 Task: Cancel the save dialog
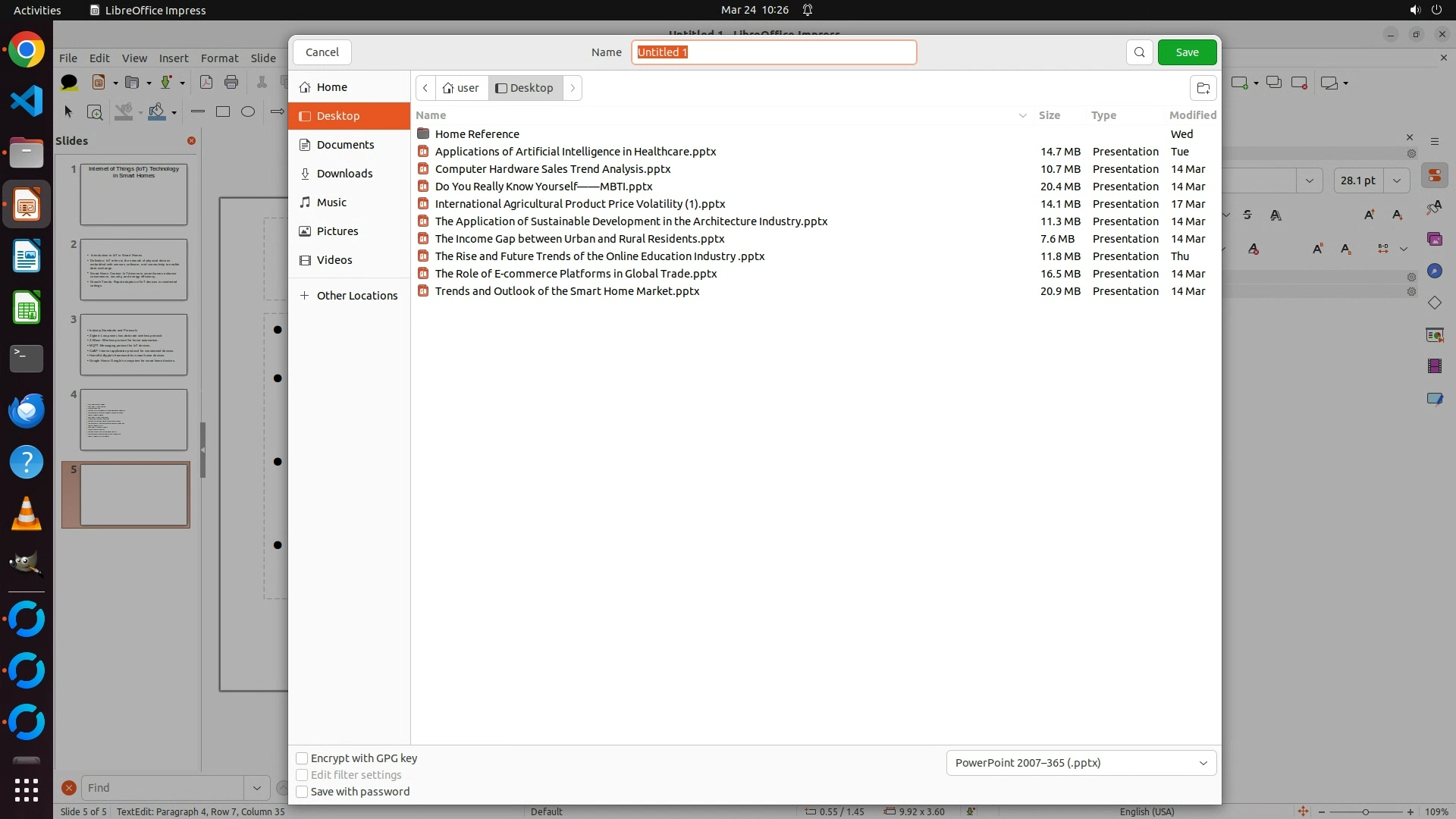tap(322, 52)
